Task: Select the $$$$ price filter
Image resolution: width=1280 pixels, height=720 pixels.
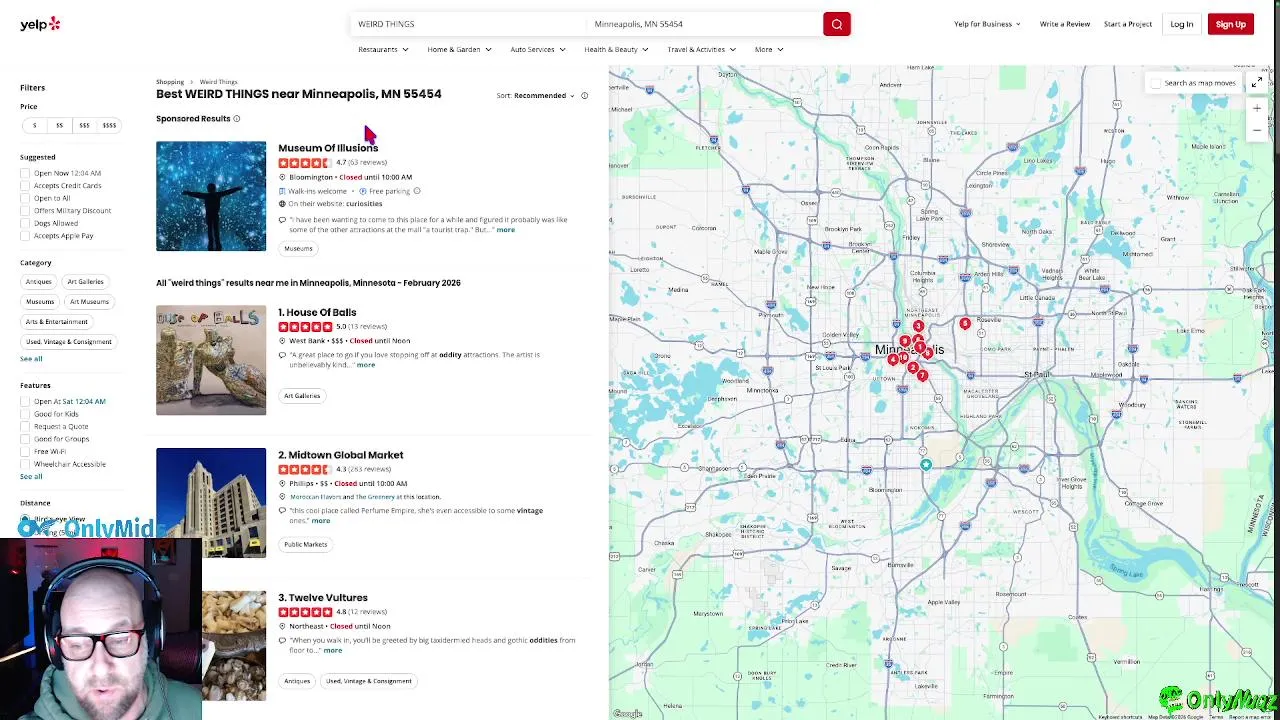Action: [x=109, y=126]
